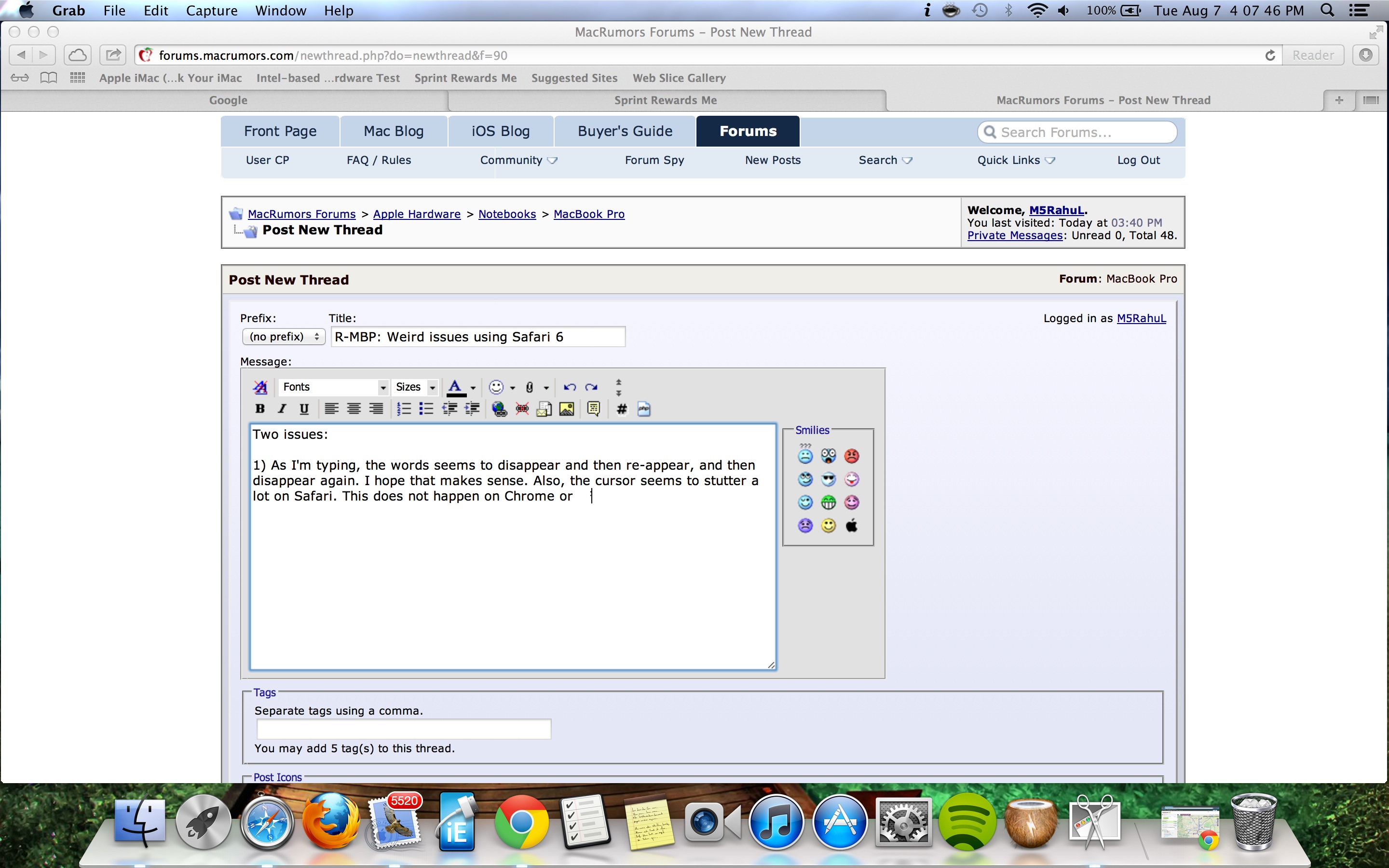
Task: Insert the sunglasses cool smiley
Action: point(828,479)
